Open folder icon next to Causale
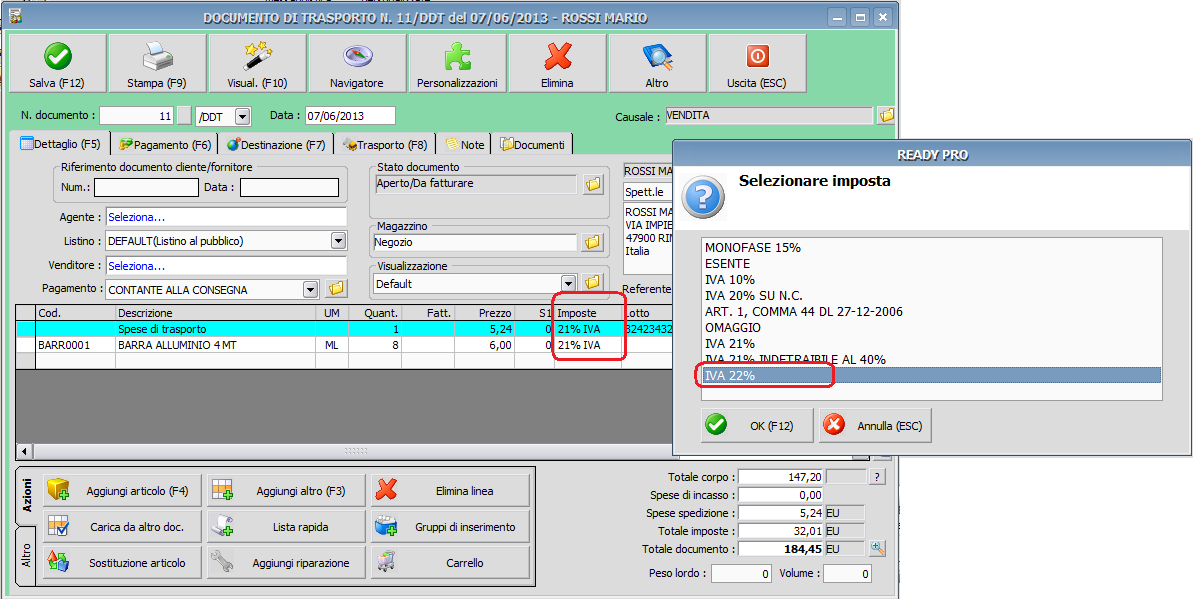 [886, 116]
